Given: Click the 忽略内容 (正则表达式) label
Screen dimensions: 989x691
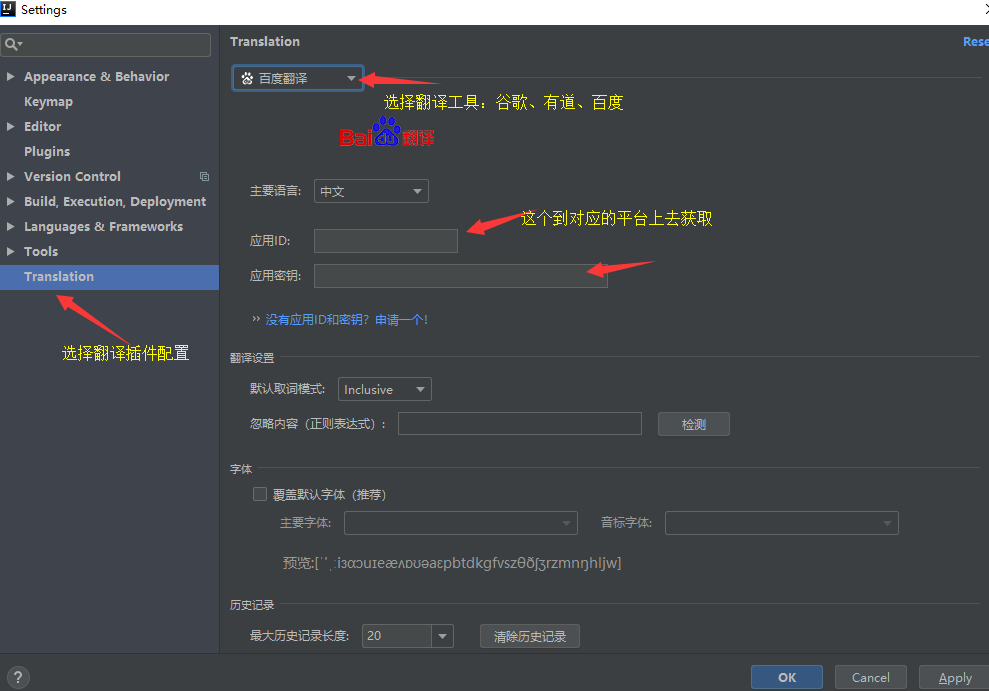Looking at the screenshot, I should click(x=318, y=424).
